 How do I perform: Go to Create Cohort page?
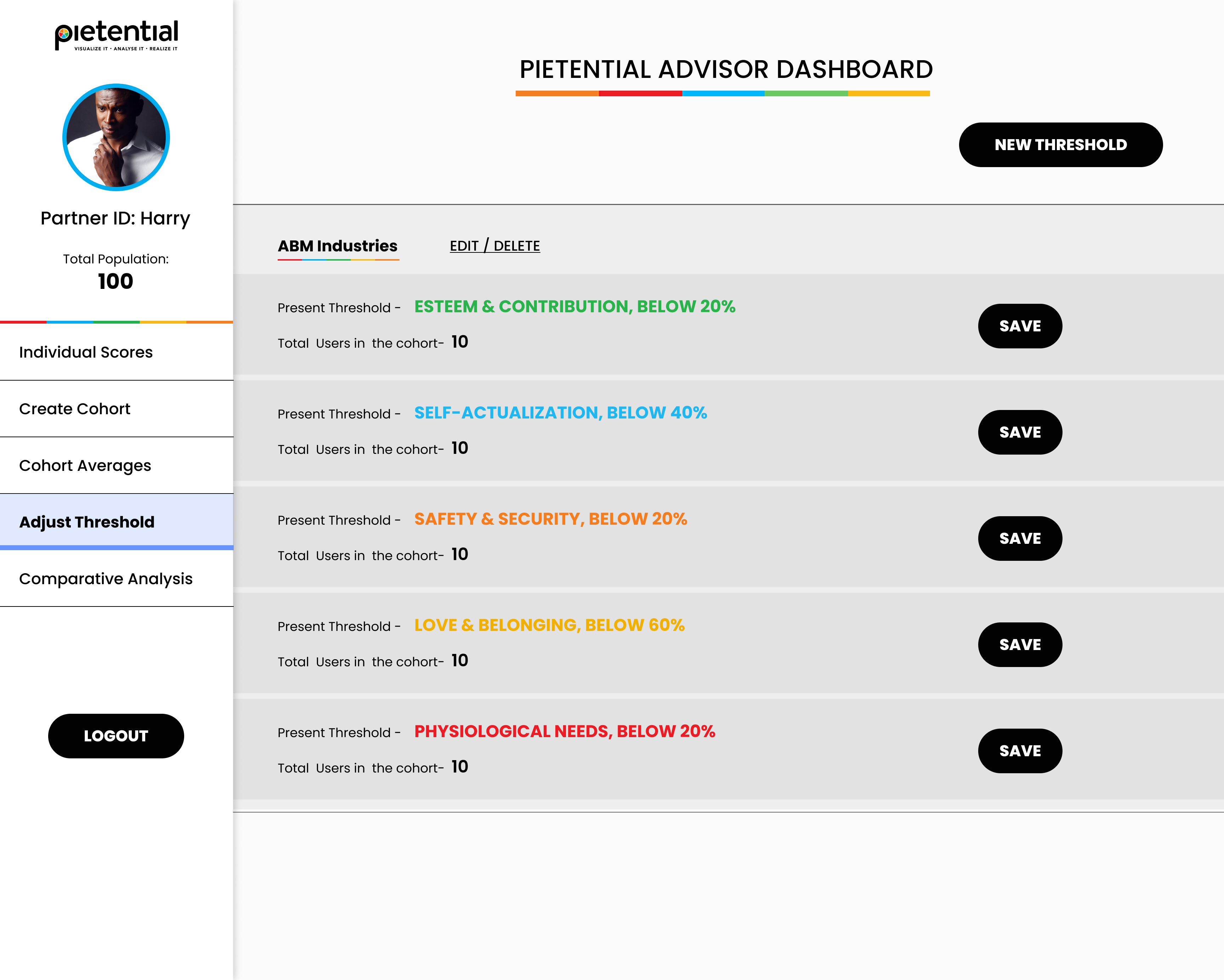pyautogui.click(x=74, y=409)
